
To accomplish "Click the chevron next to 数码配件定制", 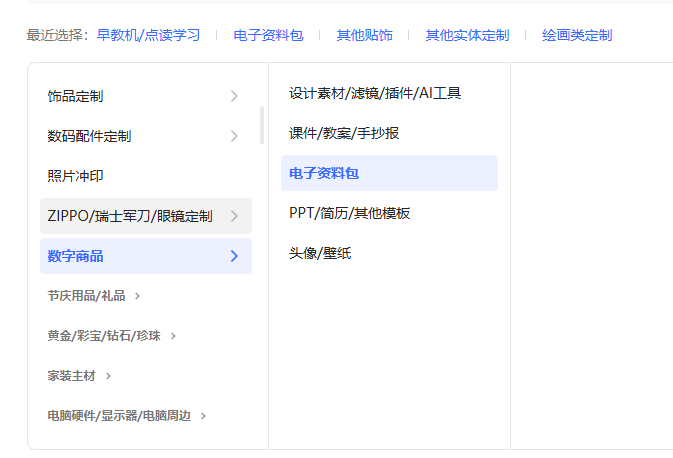I will 234,136.
